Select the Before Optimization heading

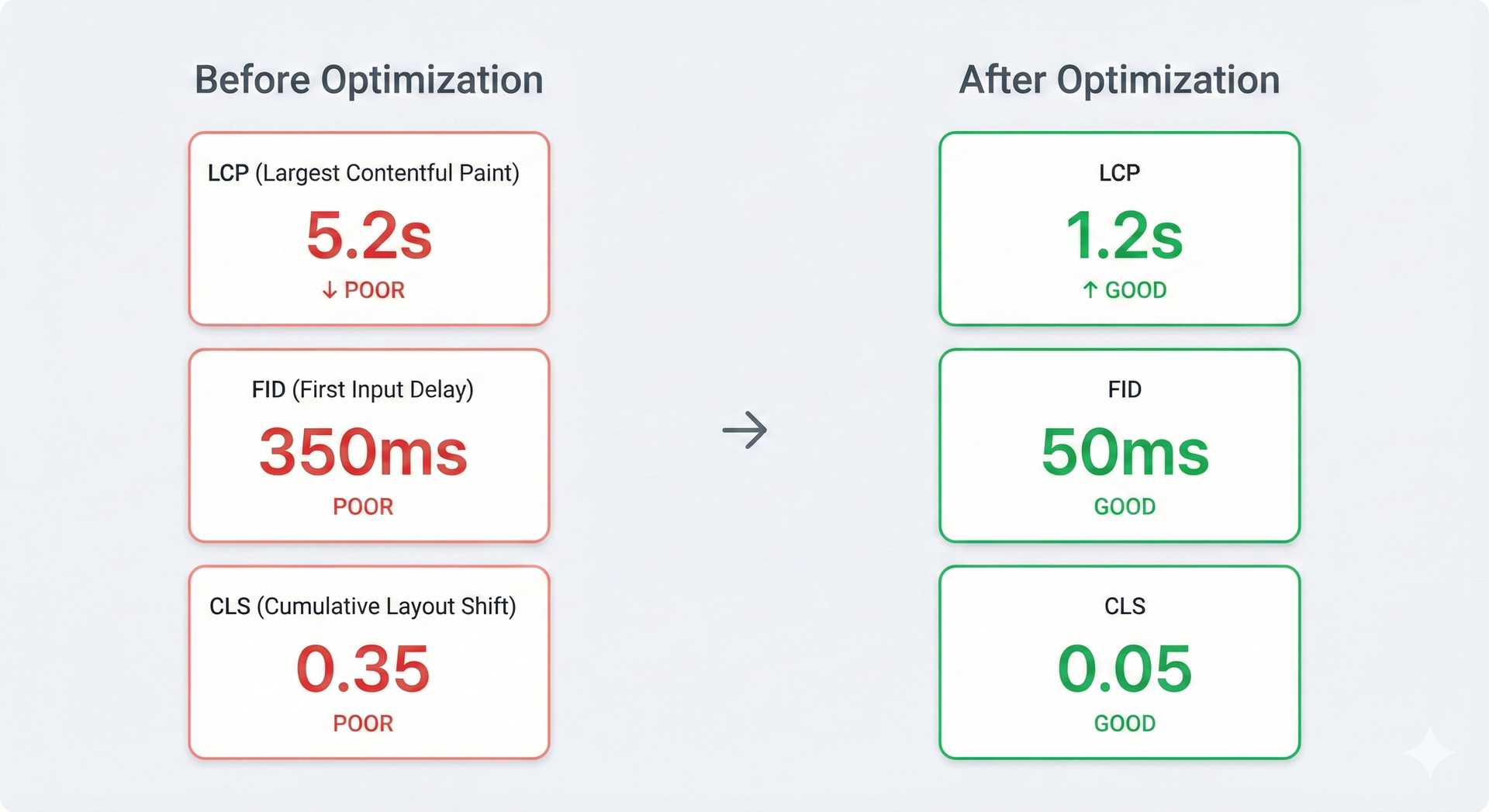(x=368, y=80)
